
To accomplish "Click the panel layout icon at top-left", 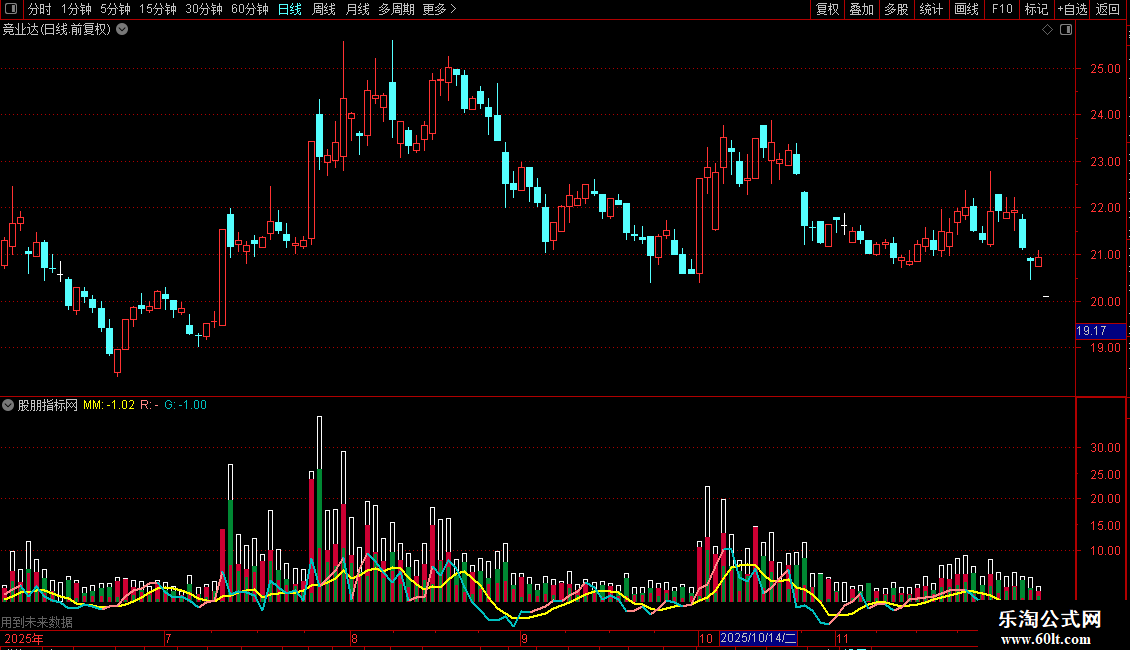I will pos(11,9).
